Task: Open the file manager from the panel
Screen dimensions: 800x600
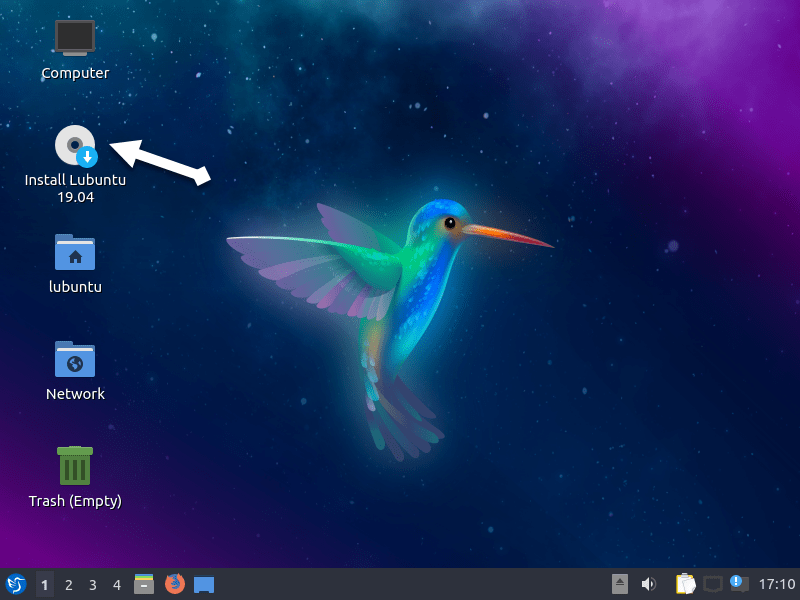Action: [144, 584]
